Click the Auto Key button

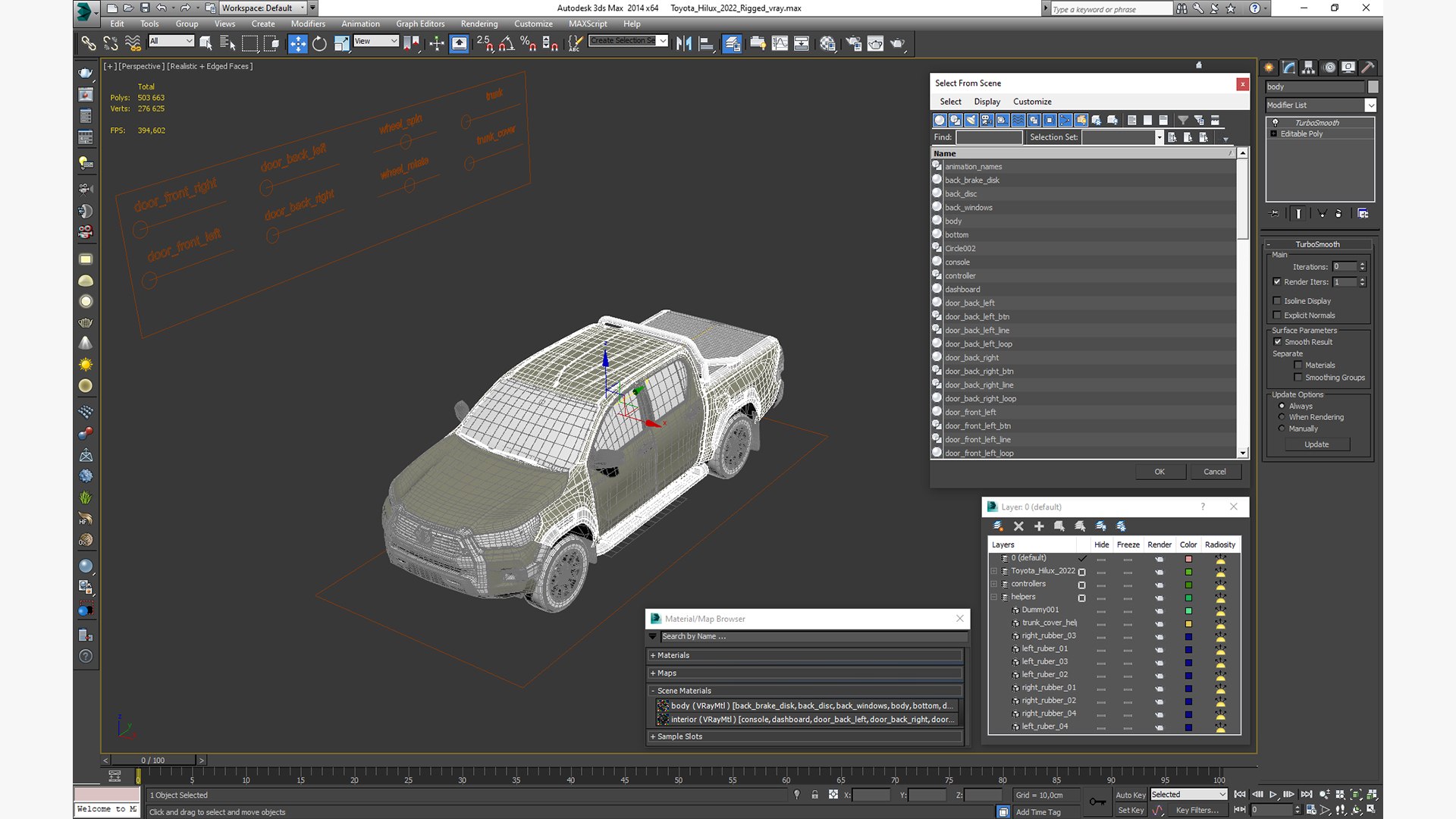1131,795
